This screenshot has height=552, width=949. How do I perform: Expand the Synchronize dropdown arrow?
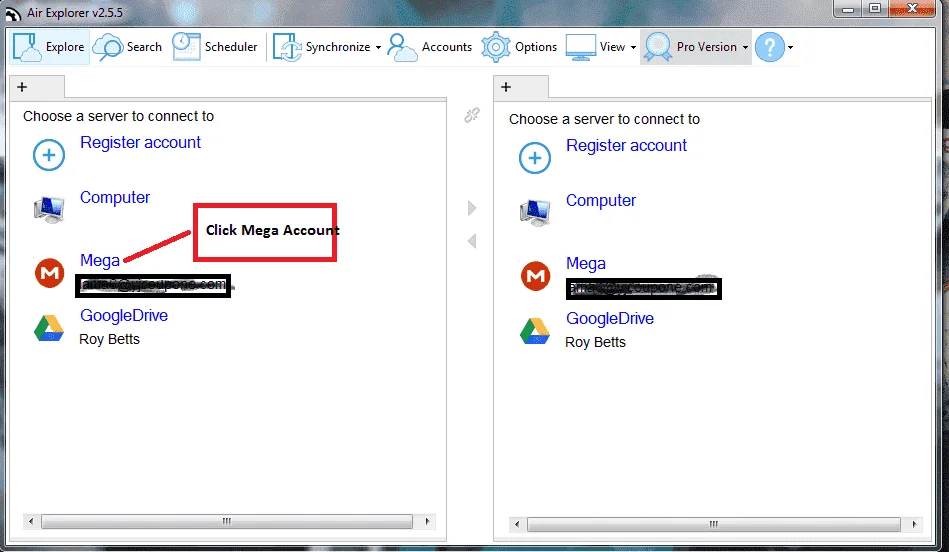pos(378,47)
